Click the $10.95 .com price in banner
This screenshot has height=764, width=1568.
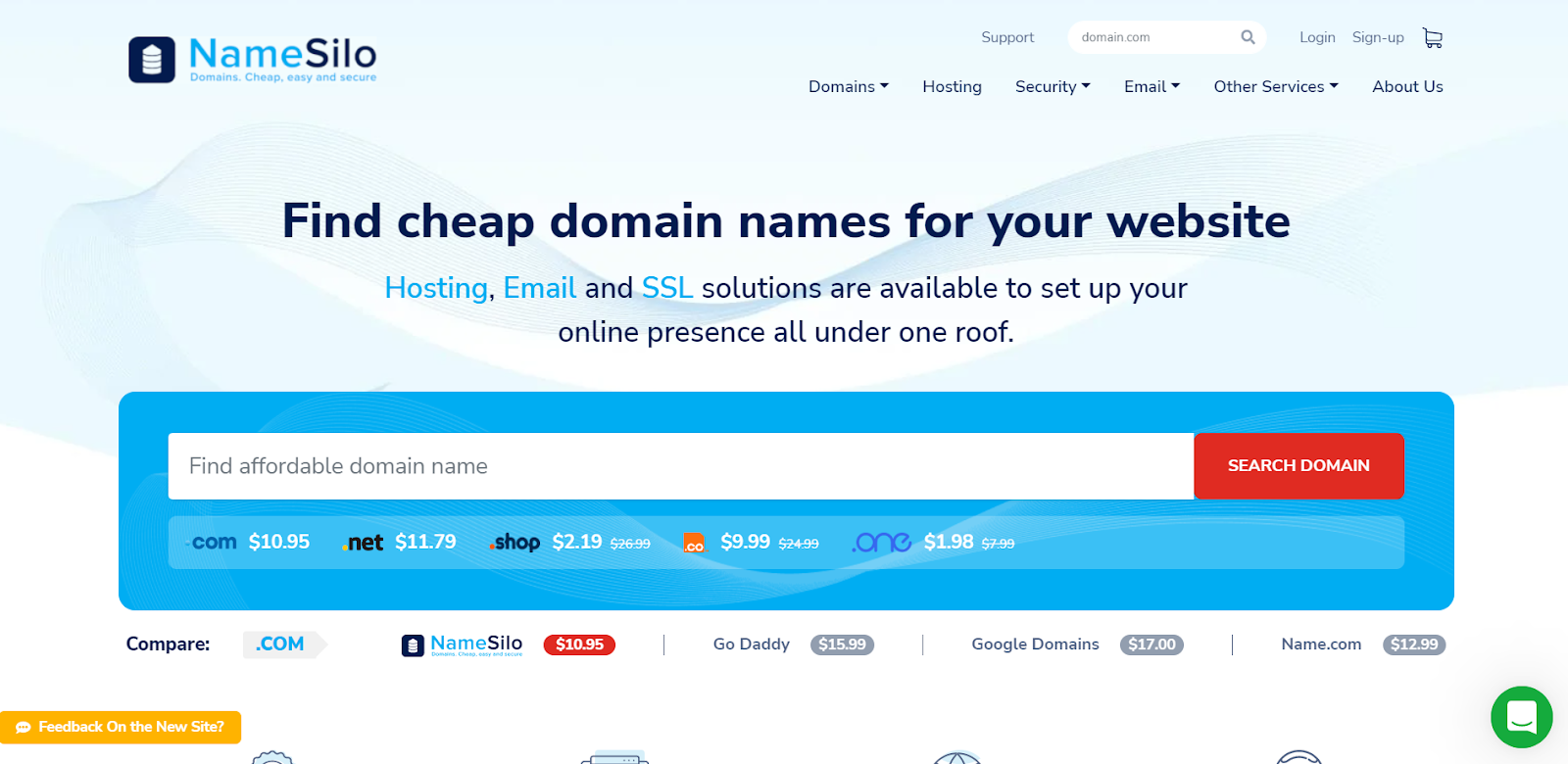pyautogui.click(x=279, y=542)
